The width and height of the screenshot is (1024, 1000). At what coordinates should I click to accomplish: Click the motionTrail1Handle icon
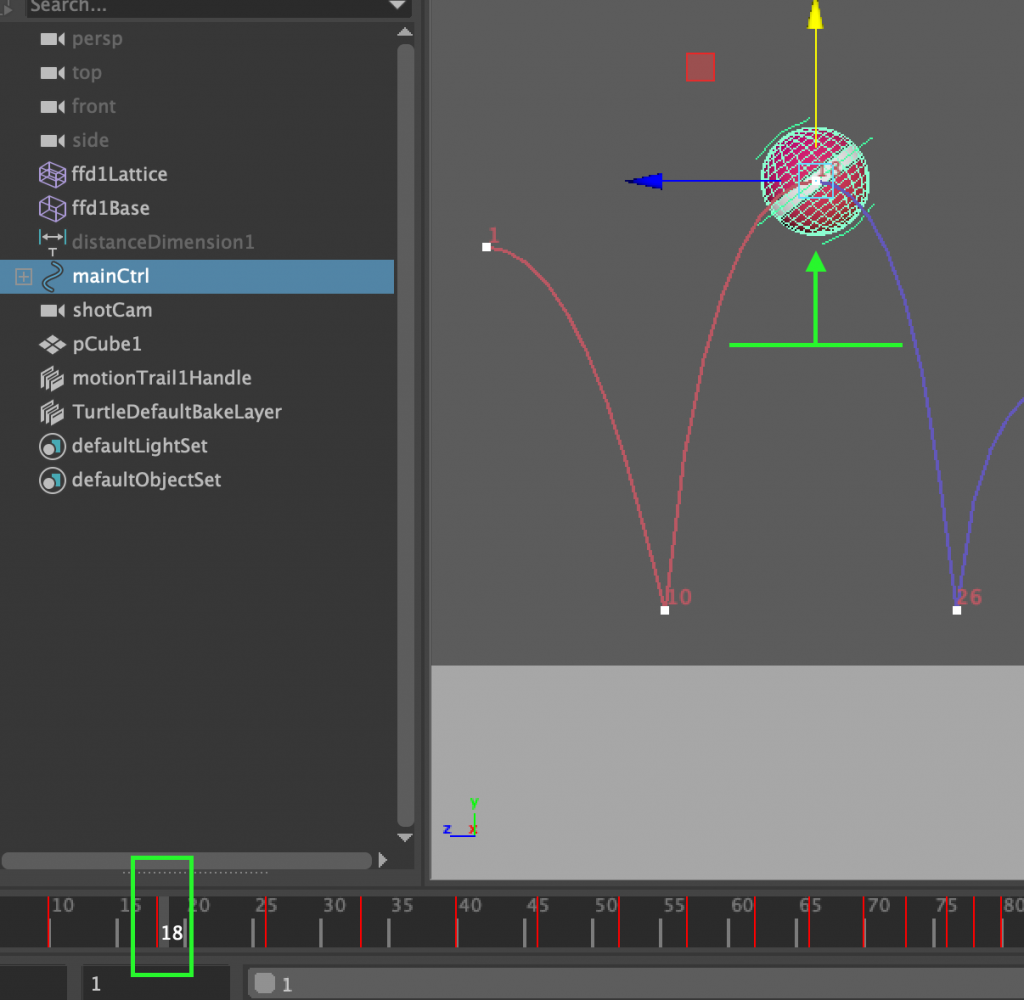pyautogui.click(x=52, y=378)
